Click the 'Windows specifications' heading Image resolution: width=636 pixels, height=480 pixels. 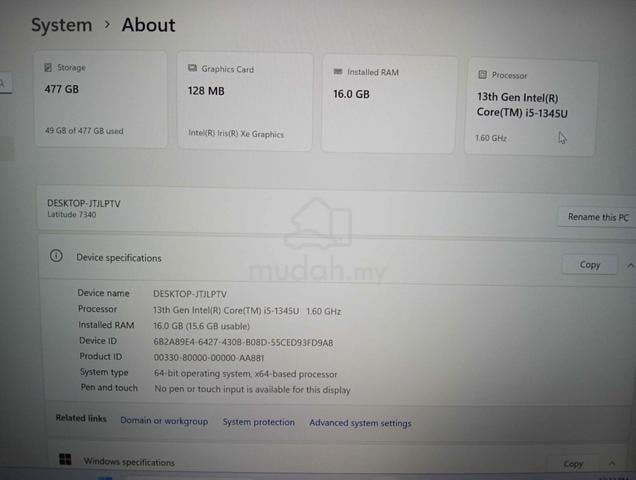(129, 462)
